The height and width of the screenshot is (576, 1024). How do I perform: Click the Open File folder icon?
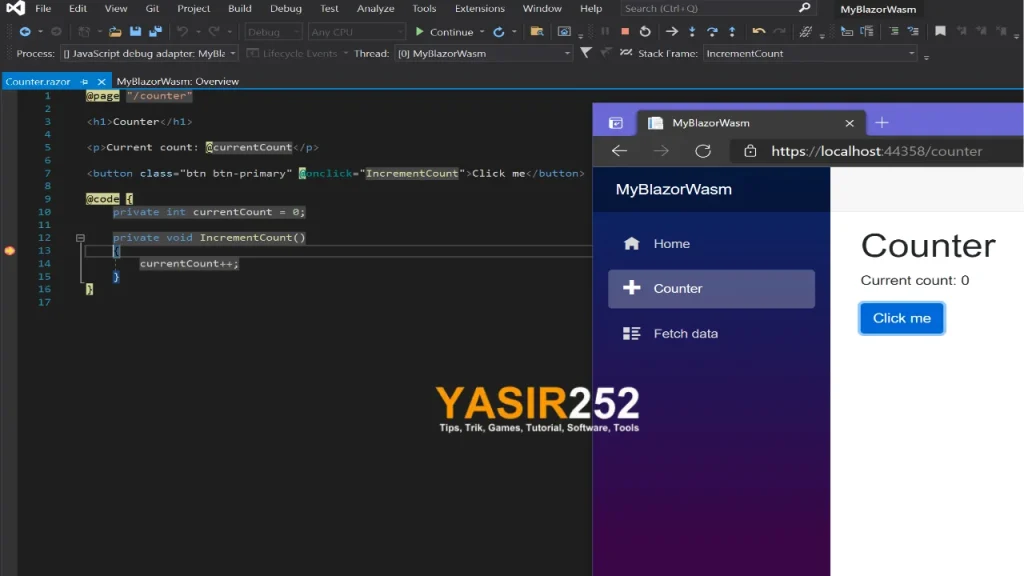coord(115,31)
